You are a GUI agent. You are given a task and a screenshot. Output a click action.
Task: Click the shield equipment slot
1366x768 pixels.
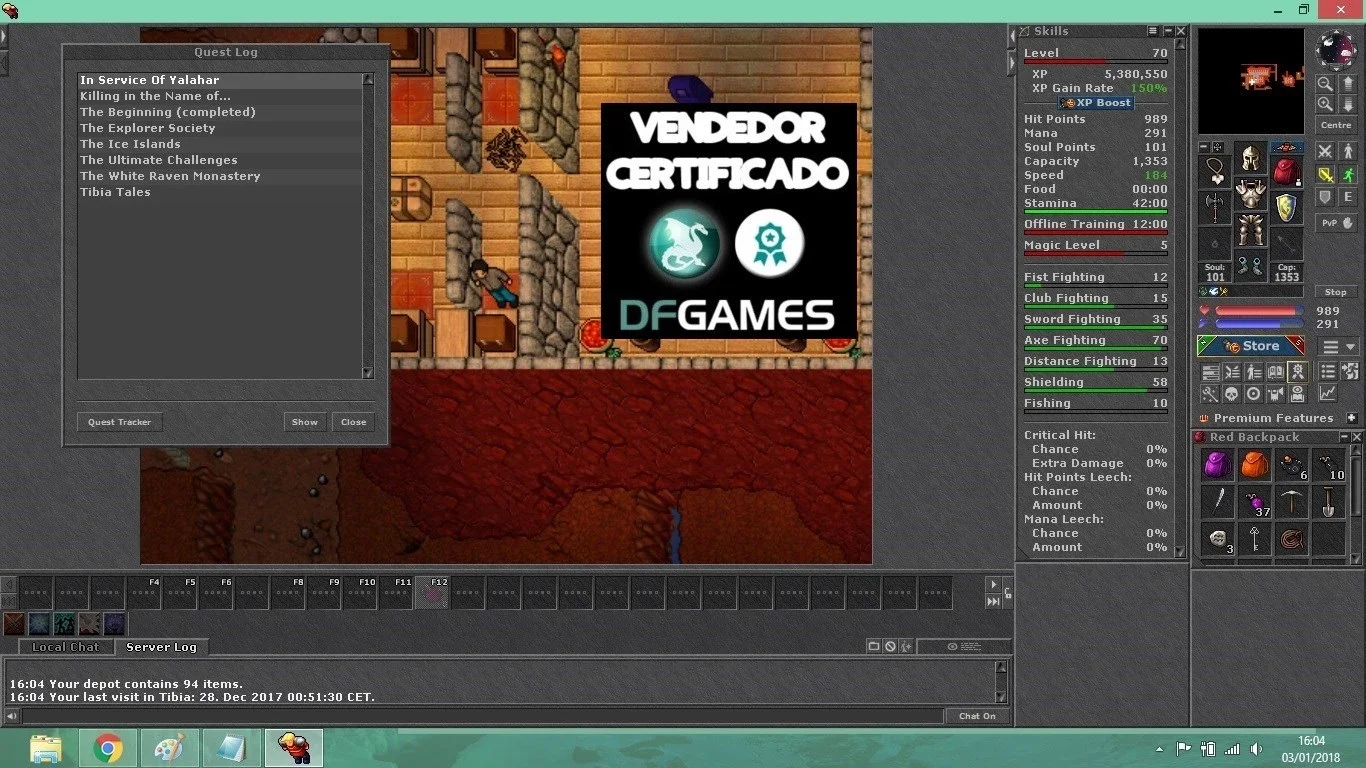[1286, 208]
